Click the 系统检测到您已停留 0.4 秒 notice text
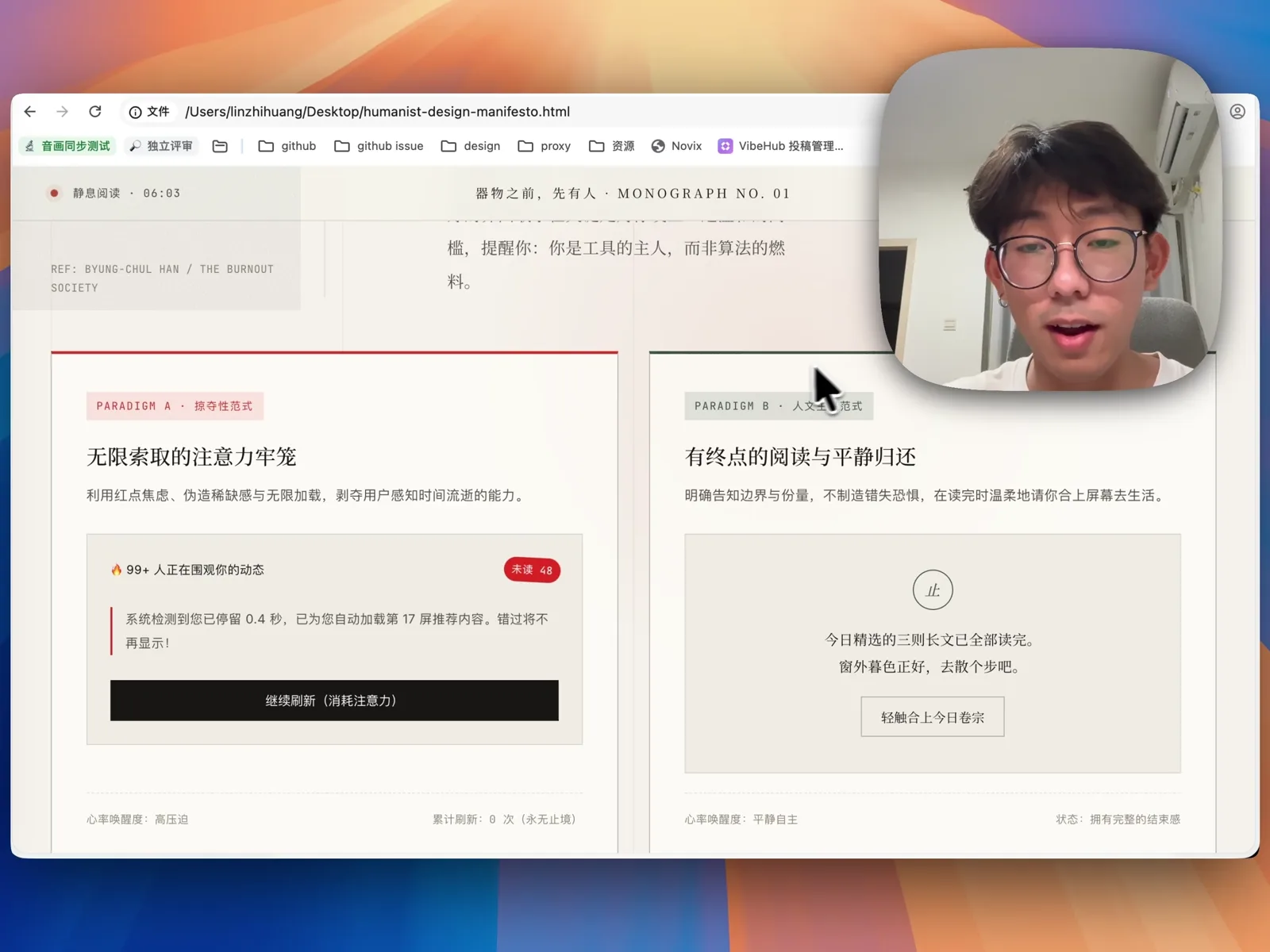 coord(337,631)
